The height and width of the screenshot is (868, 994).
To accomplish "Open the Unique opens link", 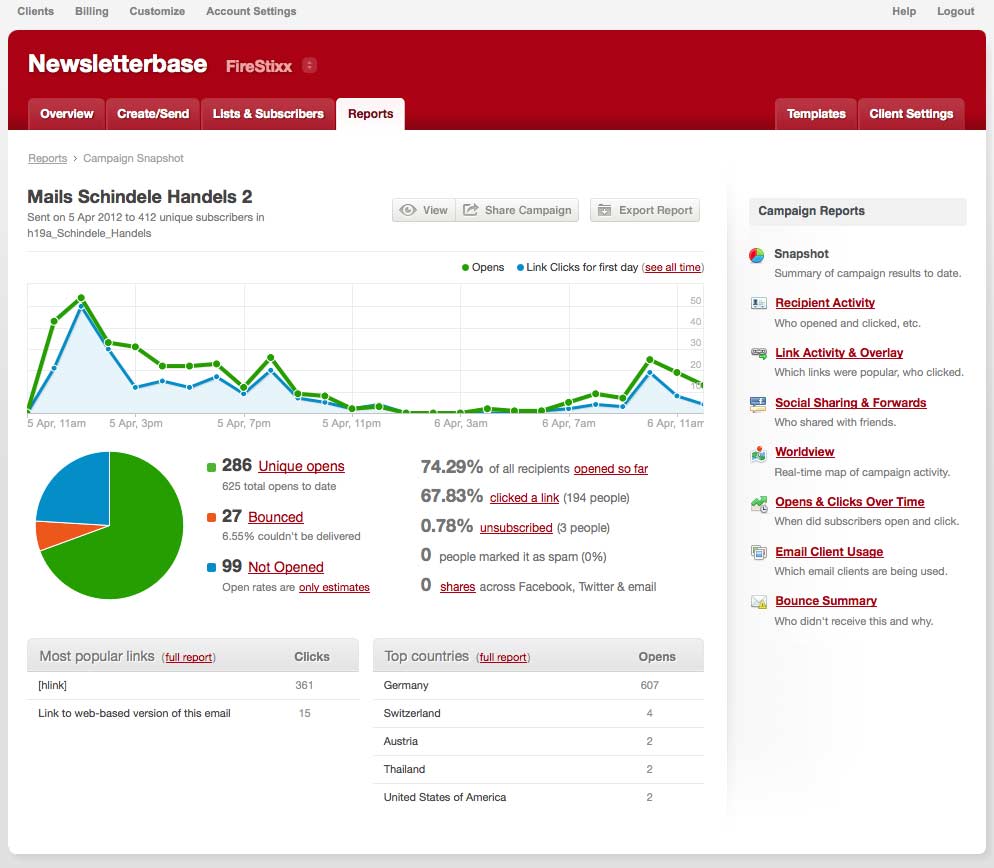I will click(x=301, y=466).
